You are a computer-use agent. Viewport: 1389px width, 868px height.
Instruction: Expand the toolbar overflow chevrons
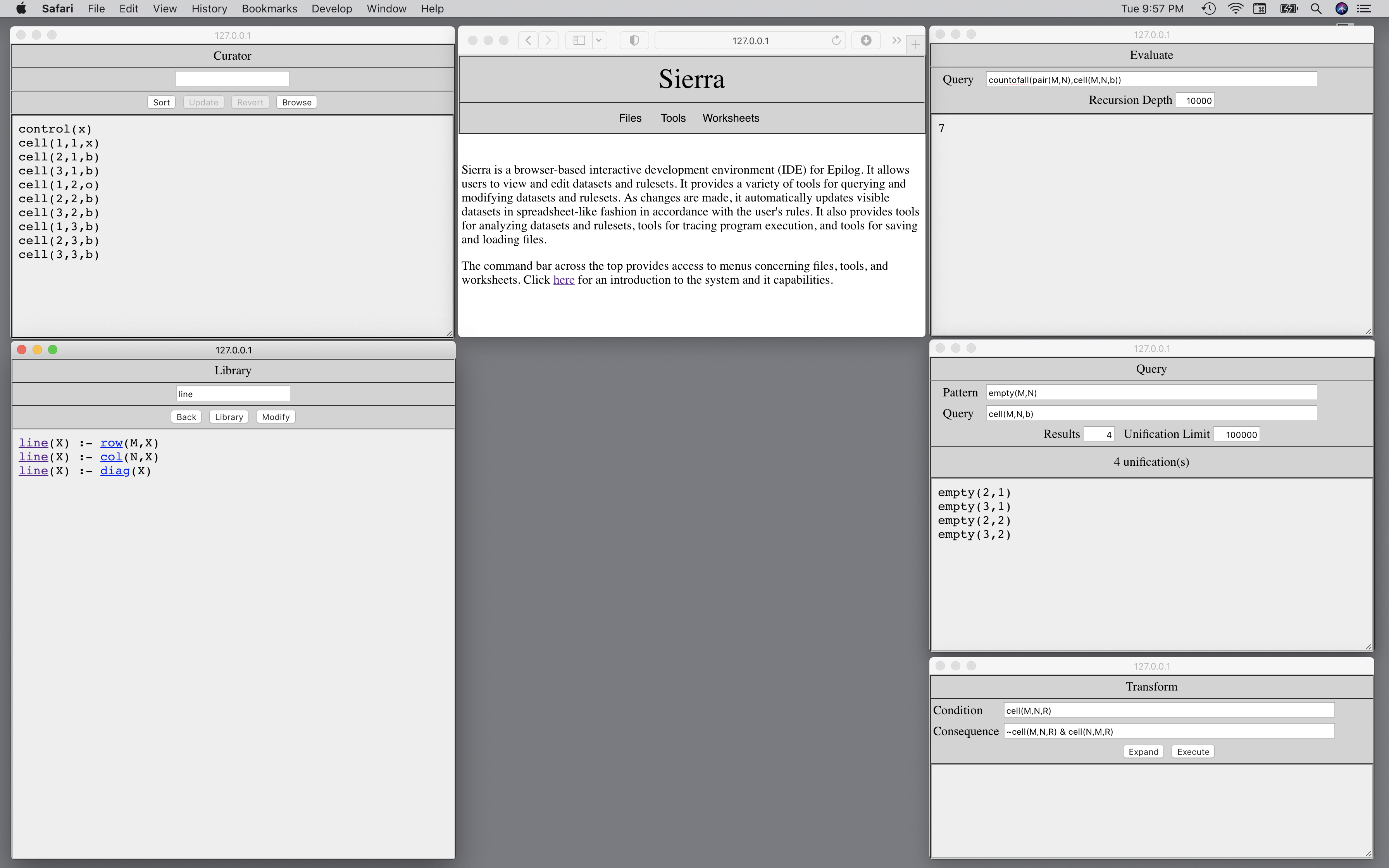[x=896, y=40]
